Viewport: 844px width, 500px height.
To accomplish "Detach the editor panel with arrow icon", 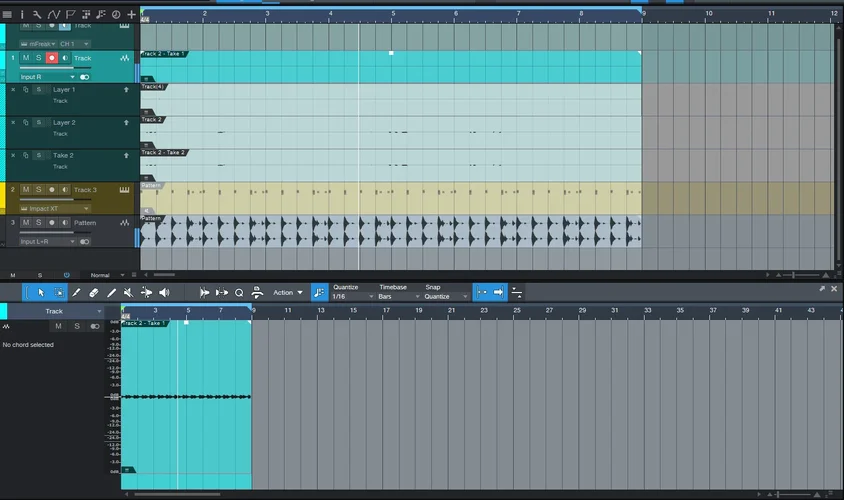I will 822,288.
